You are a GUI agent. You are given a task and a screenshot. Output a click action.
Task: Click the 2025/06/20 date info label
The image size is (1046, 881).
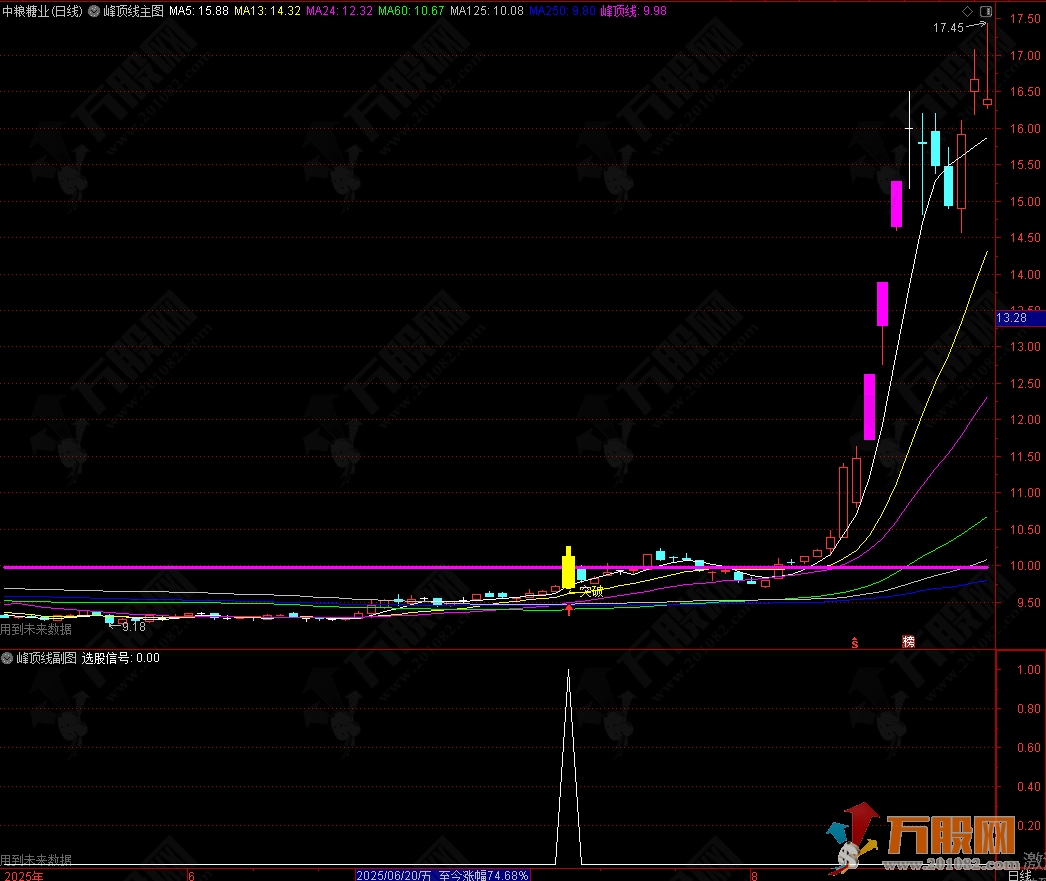click(395, 875)
